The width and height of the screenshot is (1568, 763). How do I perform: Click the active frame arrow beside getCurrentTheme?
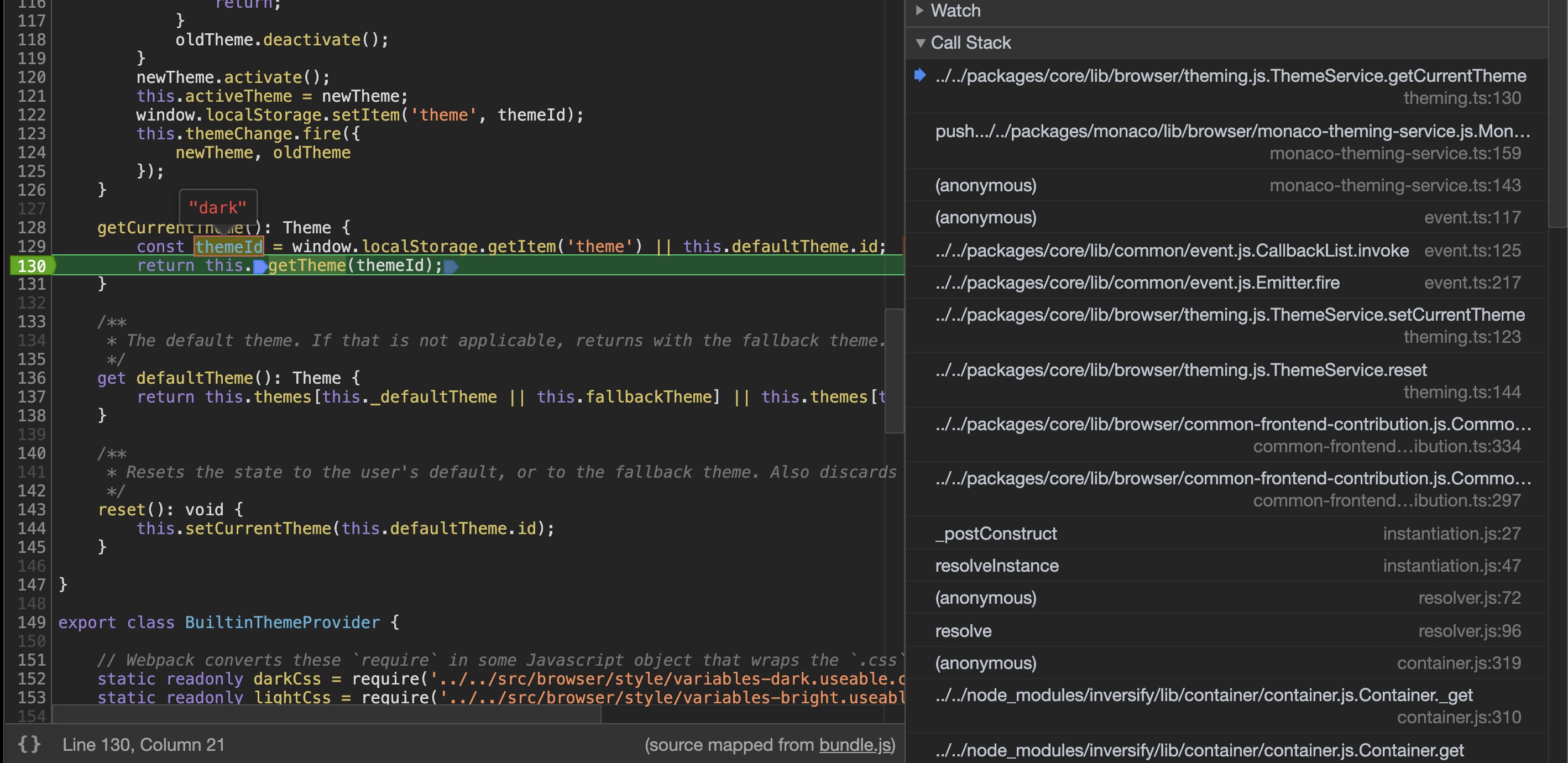pyautogui.click(x=919, y=76)
